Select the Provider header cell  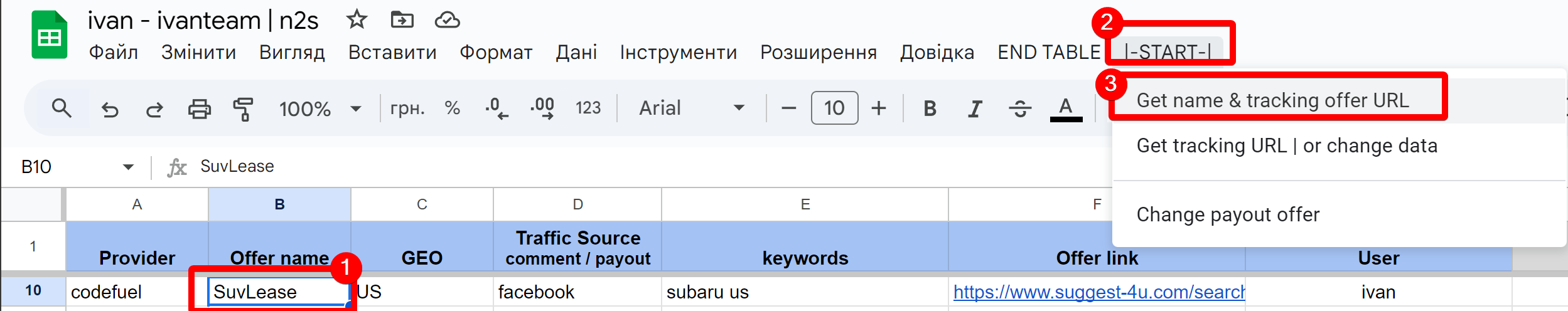pyautogui.click(x=137, y=246)
